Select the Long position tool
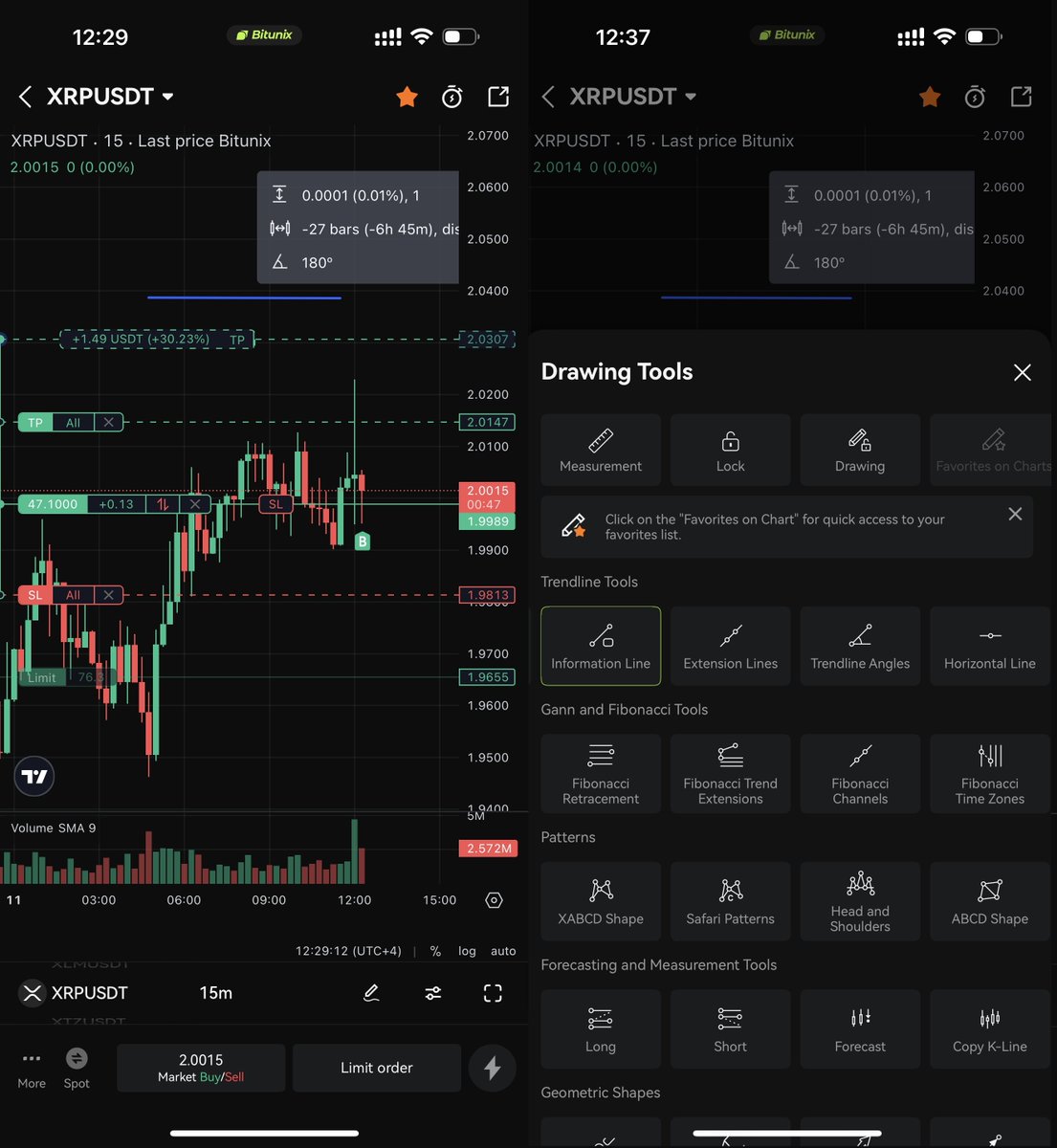 click(601, 1029)
